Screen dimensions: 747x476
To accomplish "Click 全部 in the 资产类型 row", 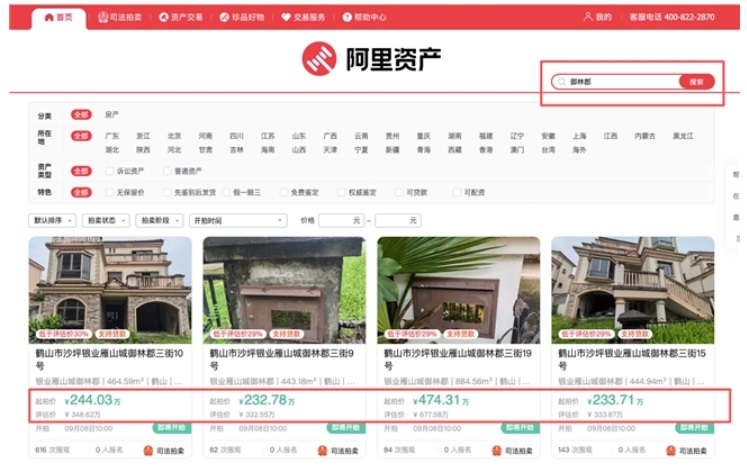I will coord(81,171).
